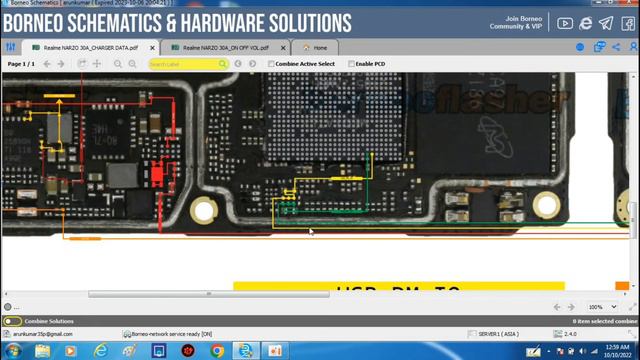Zoom in with first magnifier icon
The width and height of the screenshot is (640, 360).
point(118,64)
